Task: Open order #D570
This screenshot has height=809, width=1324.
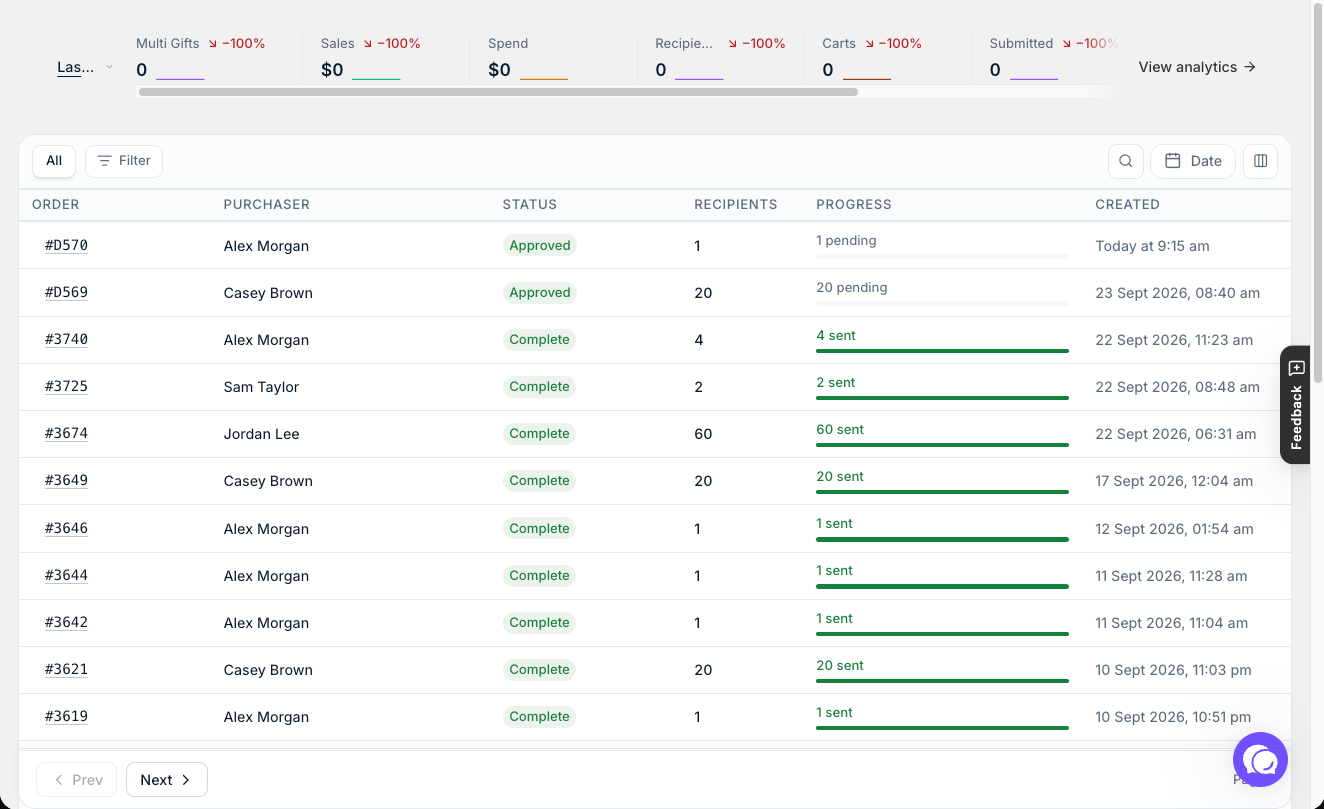Action: click(x=67, y=245)
